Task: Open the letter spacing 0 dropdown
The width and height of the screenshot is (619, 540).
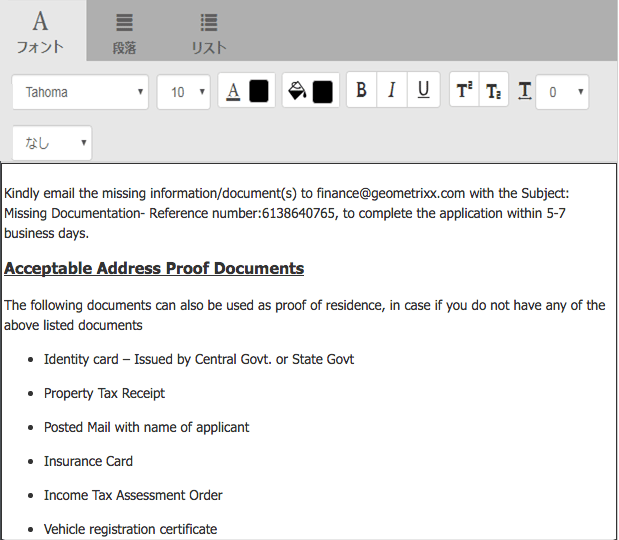Action: [562, 92]
